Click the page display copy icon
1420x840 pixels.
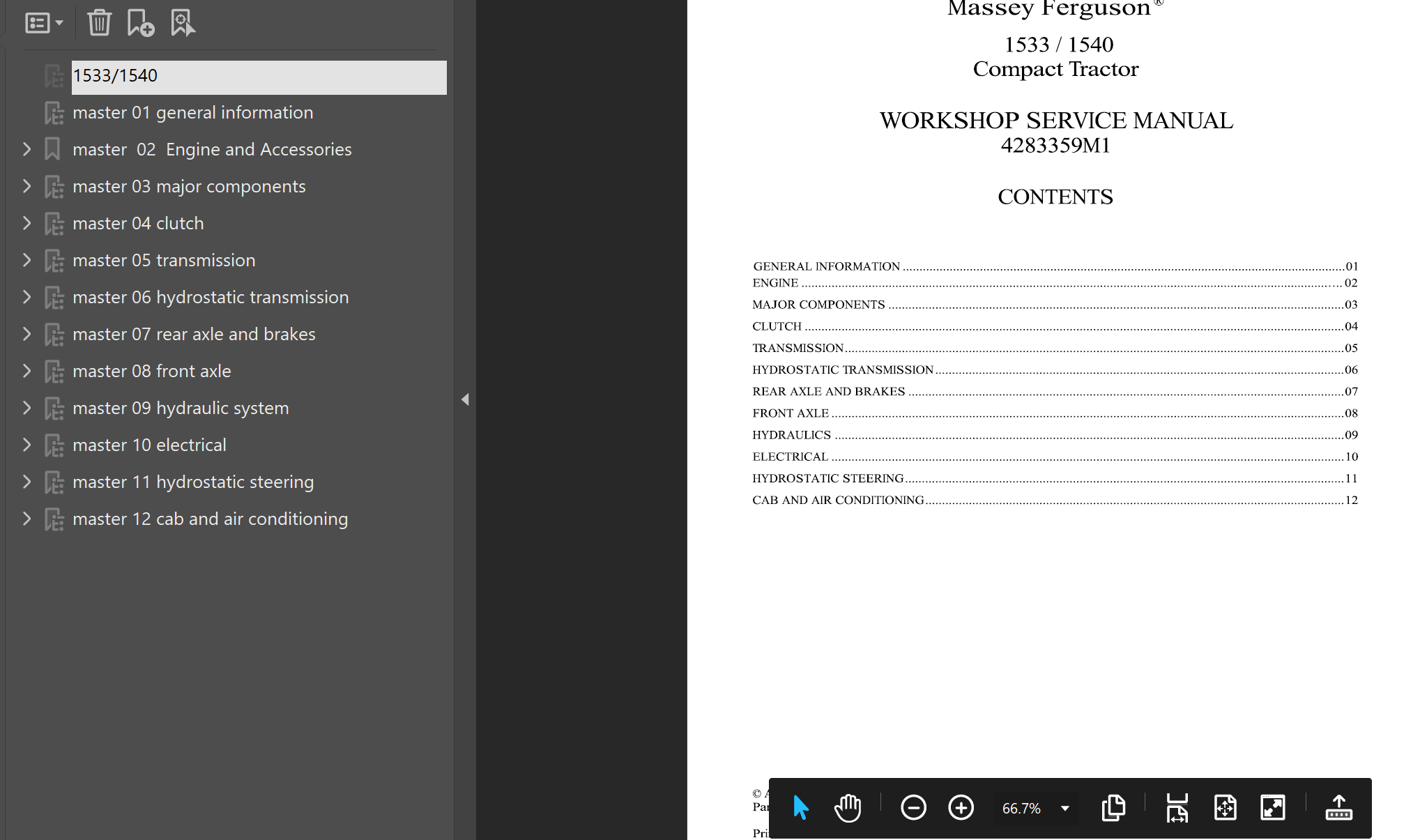click(1113, 808)
